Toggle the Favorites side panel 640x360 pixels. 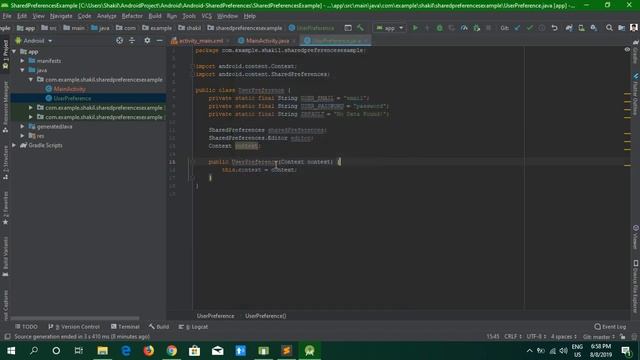pyautogui.click(x=5, y=208)
